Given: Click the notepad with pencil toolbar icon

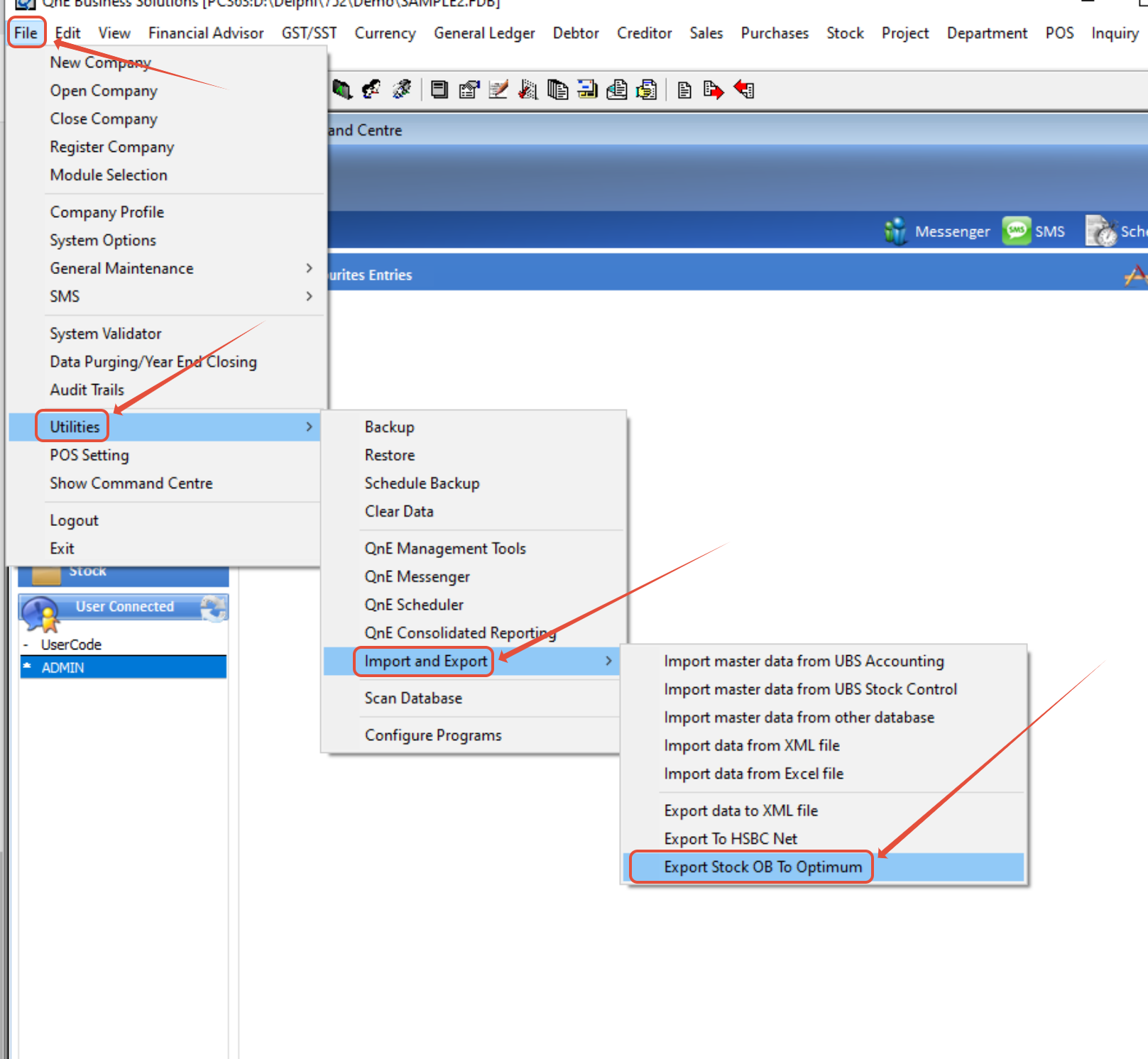Looking at the screenshot, I should (x=498, y=89).
